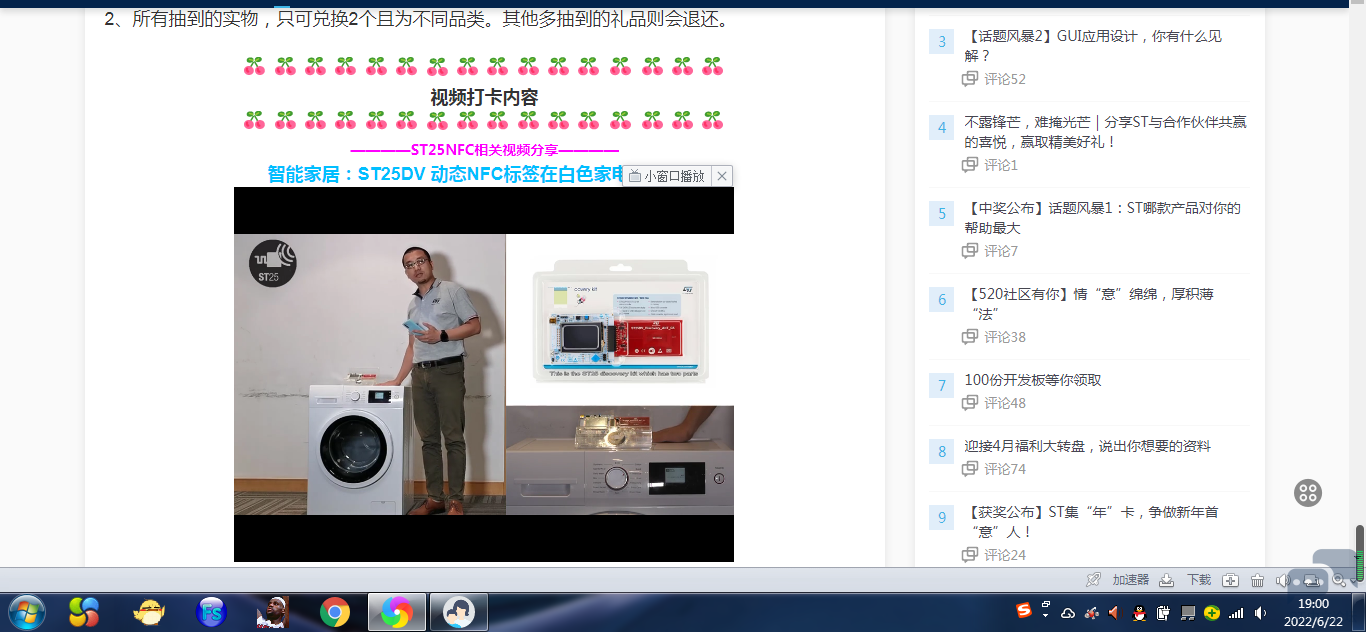The height and width of the screenshot is (632, 1366).
Task: Click the rank number 9 badge
Action: point(941,517)
